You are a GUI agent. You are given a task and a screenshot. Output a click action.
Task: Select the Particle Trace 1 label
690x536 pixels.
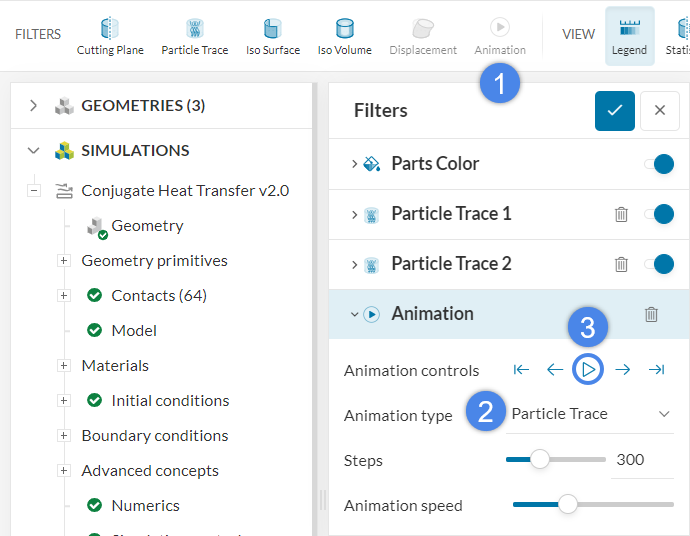(451, 214)
